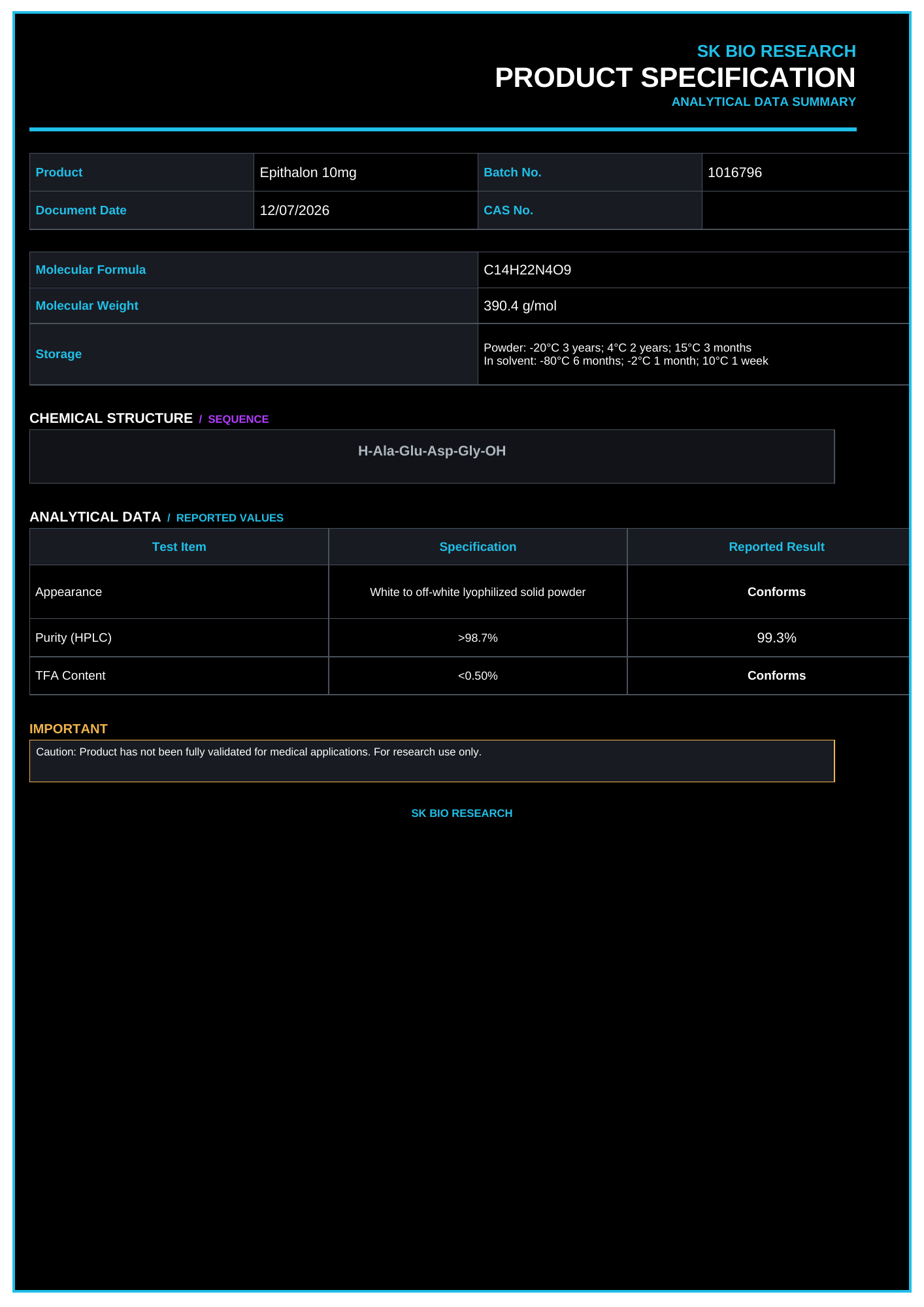Click the Specification column header
The width and height of the screenshot is (924, 1307).
tap(478, 547)
